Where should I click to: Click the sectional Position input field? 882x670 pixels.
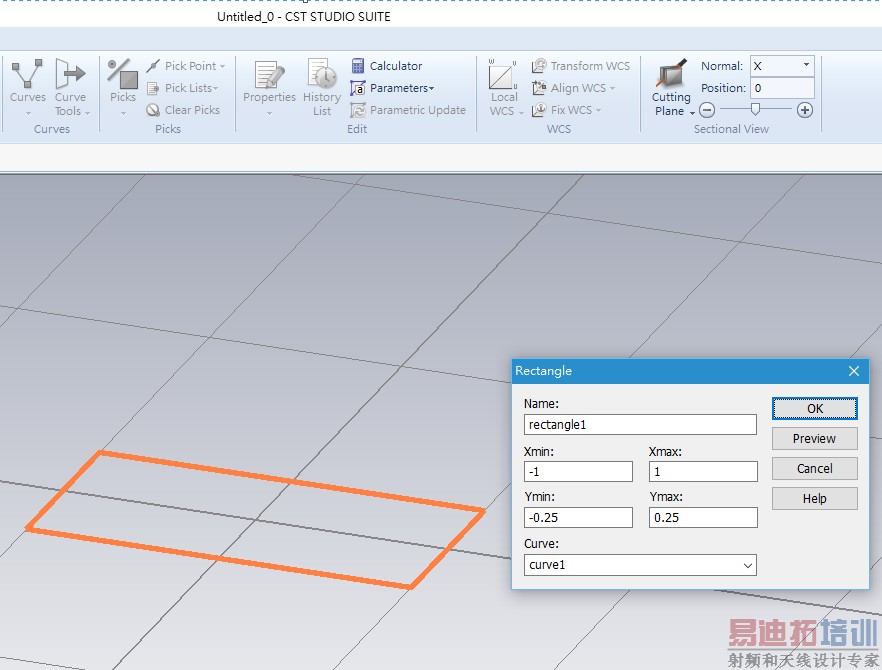pos(782,88)
